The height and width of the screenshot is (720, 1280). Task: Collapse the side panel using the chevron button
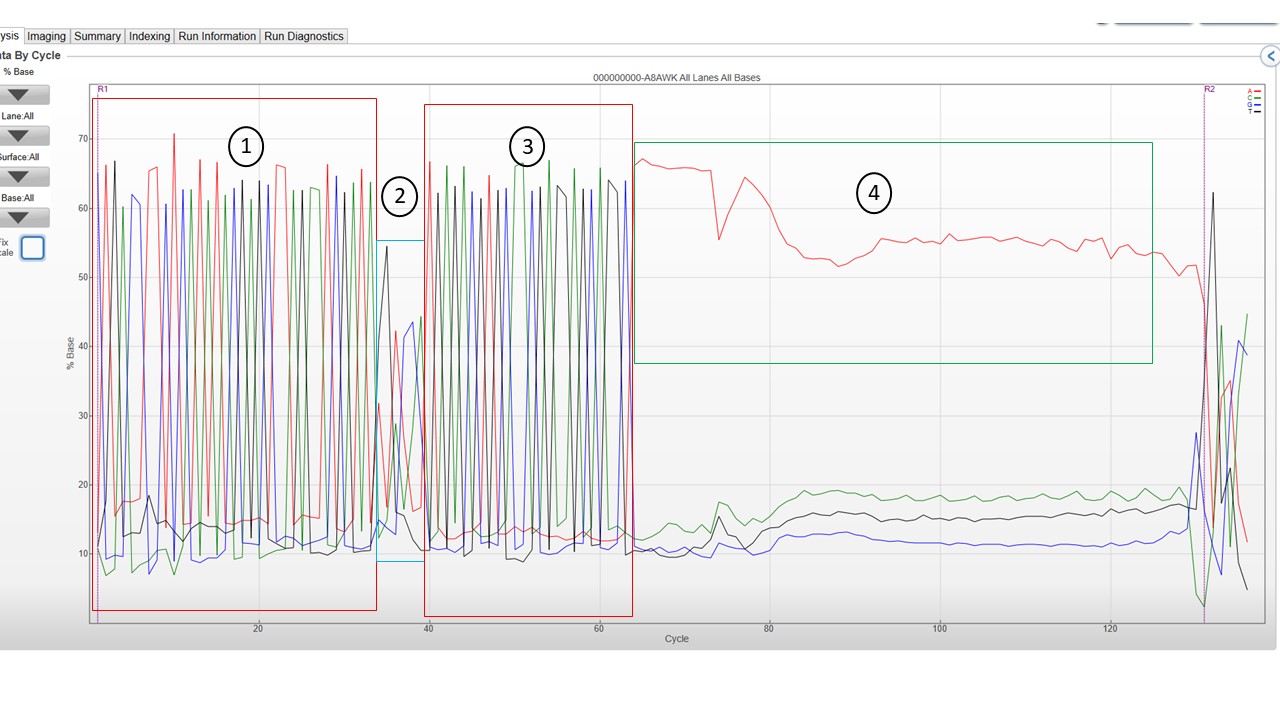(1269, 57)
